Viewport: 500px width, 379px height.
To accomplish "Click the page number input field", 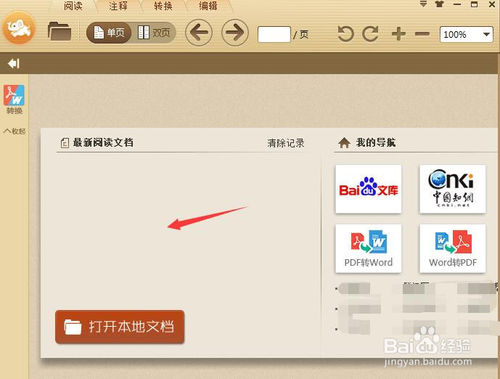I will [274, 34].
